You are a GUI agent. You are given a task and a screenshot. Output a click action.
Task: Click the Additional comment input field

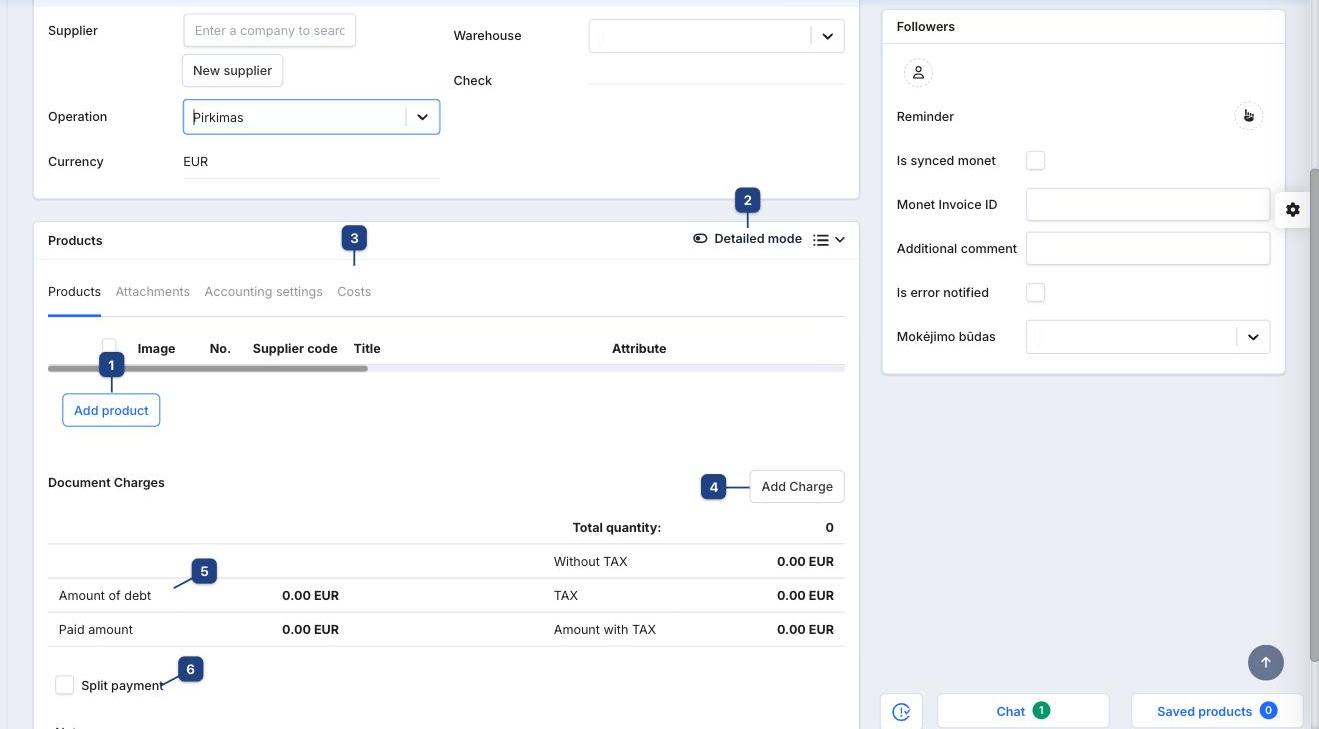1148,249
